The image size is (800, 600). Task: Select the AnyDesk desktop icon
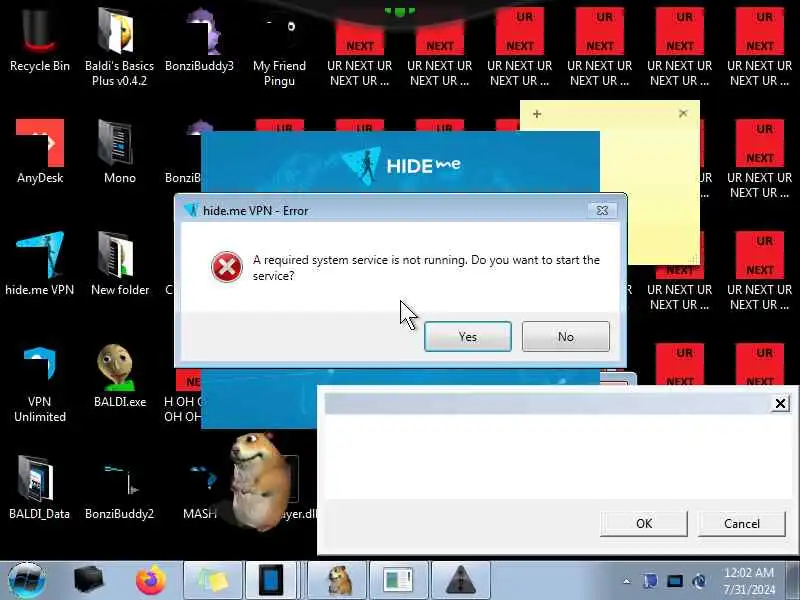(x=40, y=152)
